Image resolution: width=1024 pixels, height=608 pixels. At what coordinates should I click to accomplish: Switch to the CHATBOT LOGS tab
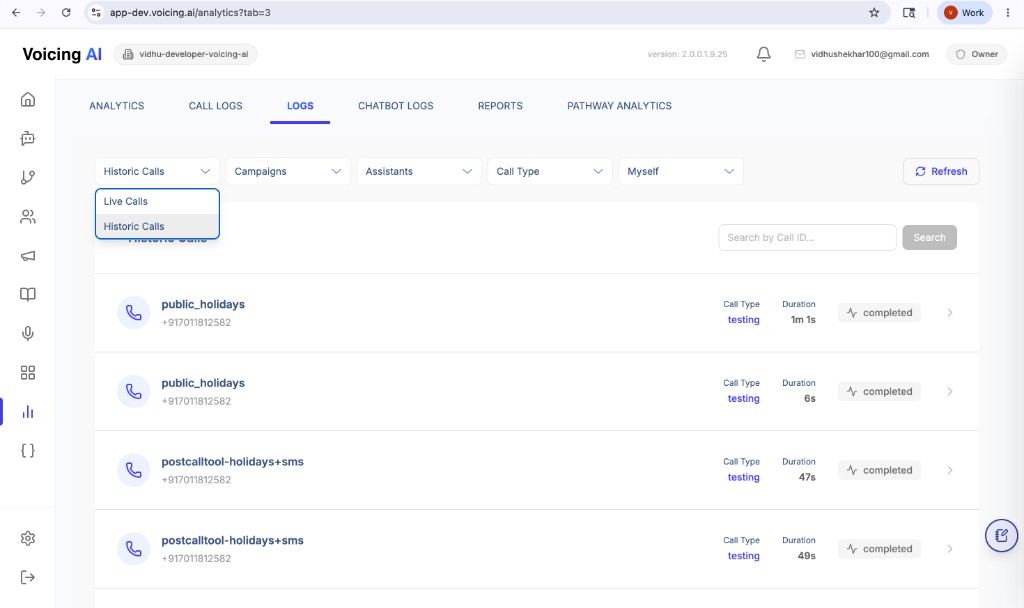[x=396, y=106]
